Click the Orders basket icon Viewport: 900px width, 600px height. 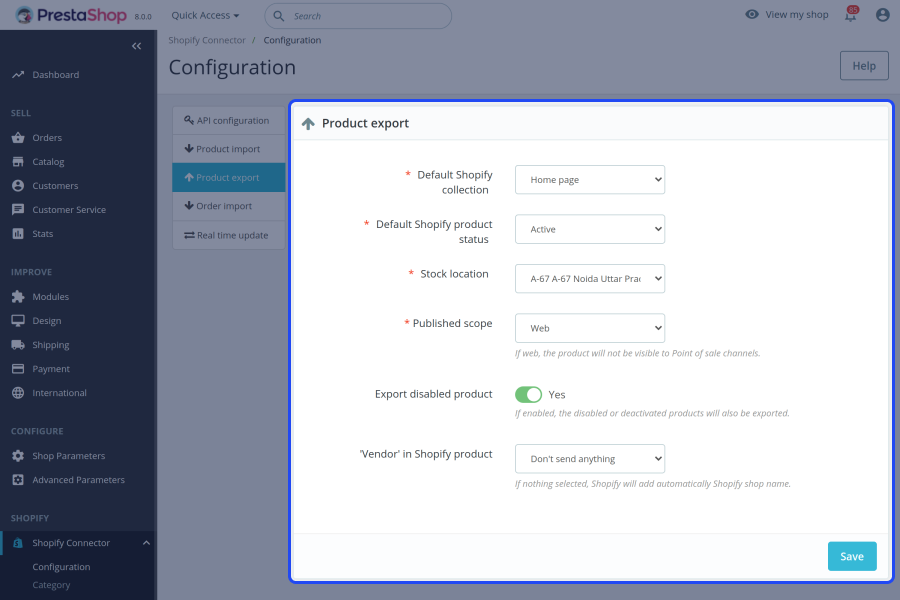[x=18, y=138]
